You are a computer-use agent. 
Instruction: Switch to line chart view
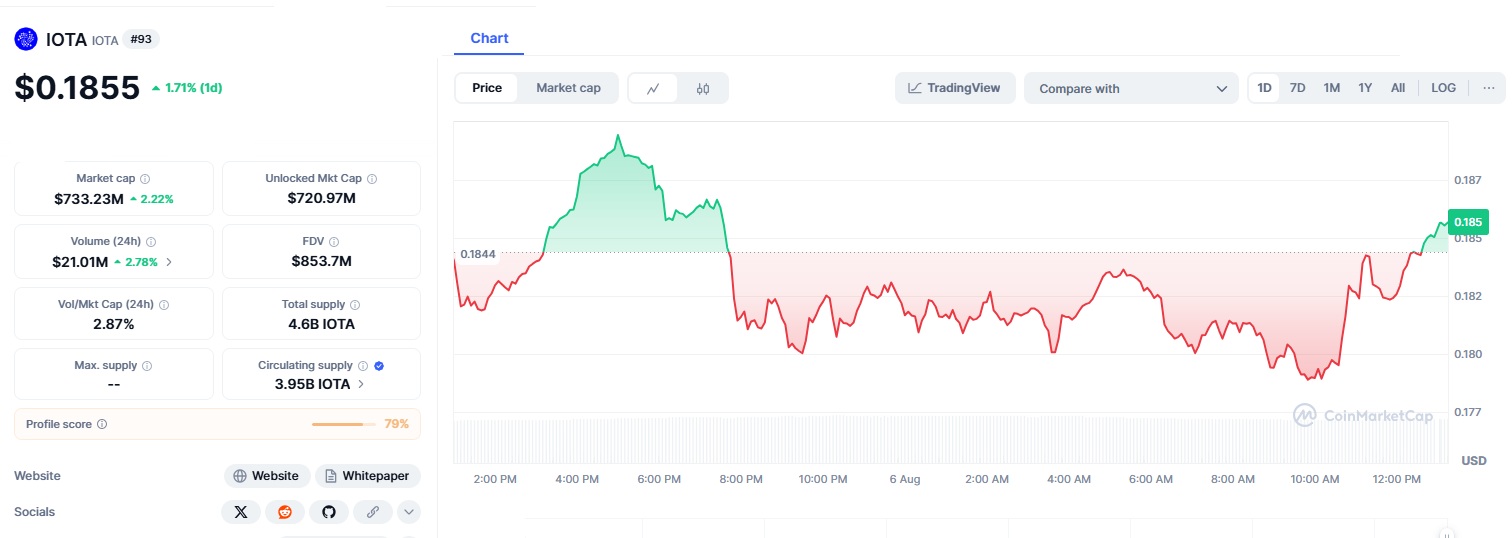[x=653, y=88]
